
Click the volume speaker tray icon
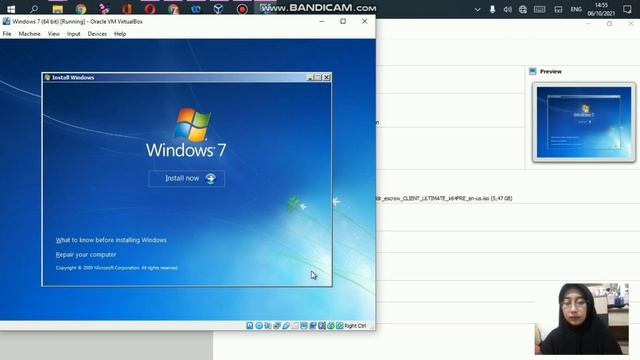pyautogui.click(x=507, y=9)
